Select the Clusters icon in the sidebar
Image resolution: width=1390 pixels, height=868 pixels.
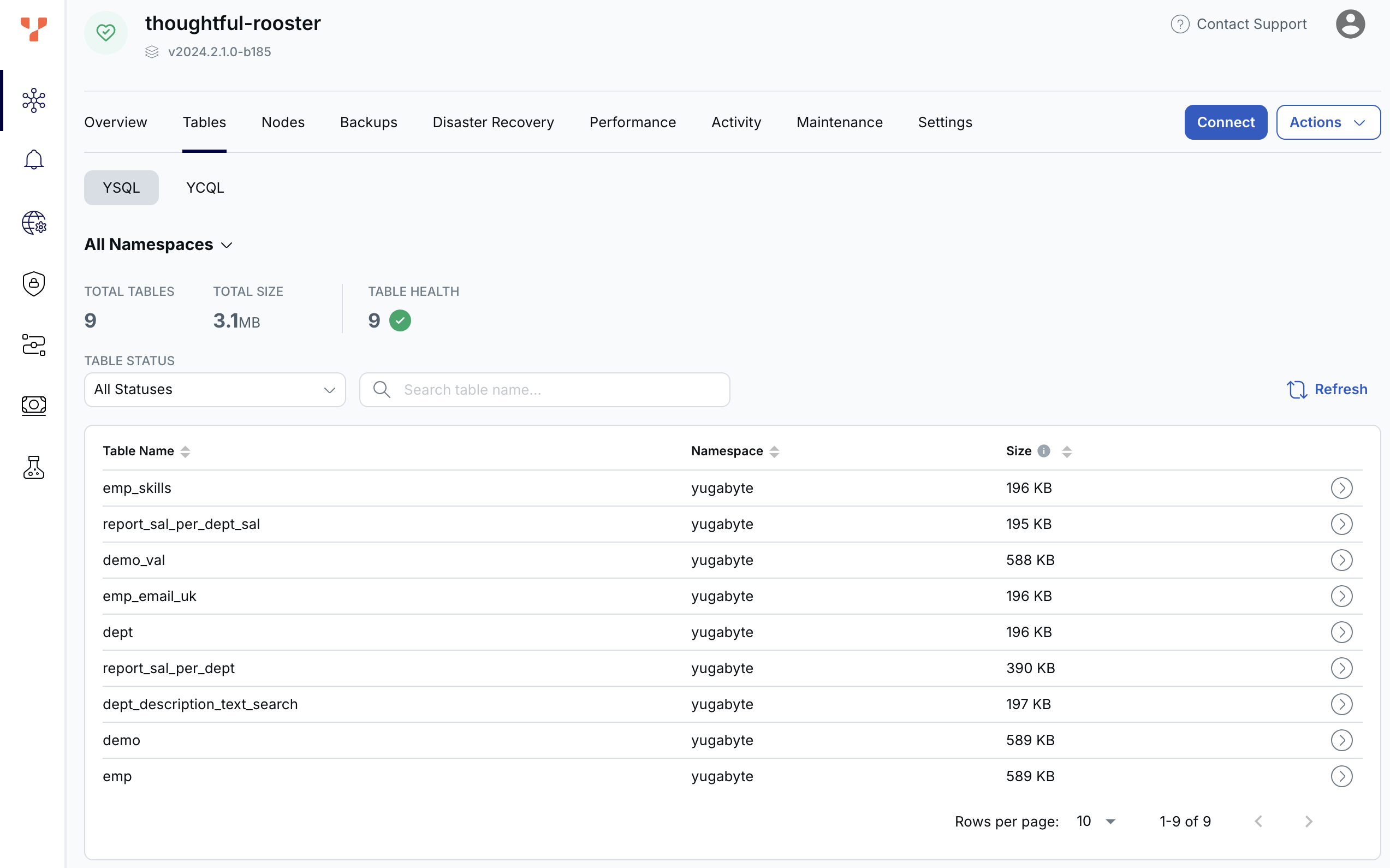pos(34,100)
